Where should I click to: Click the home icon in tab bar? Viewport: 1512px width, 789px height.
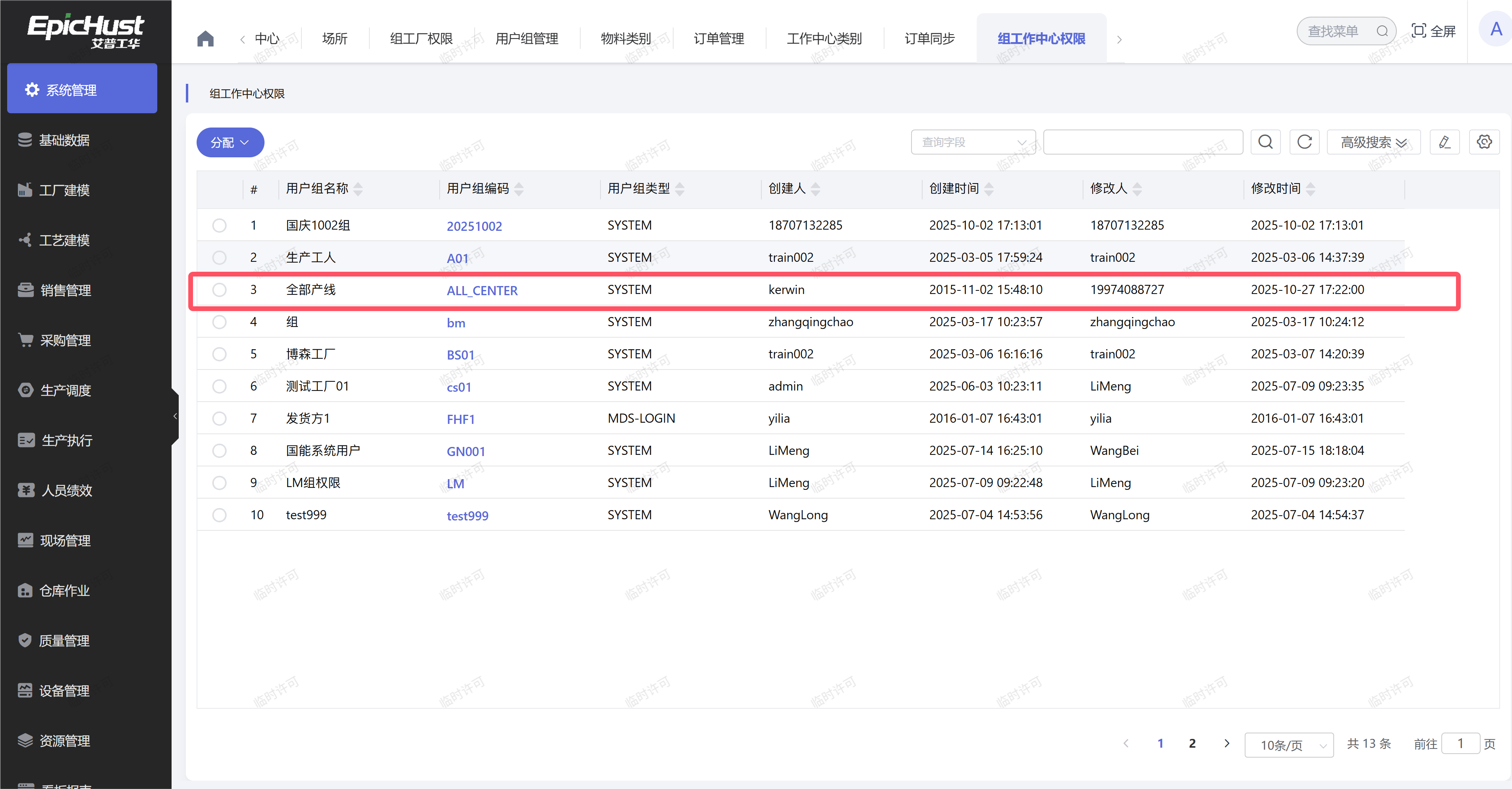tap(205, 39)
